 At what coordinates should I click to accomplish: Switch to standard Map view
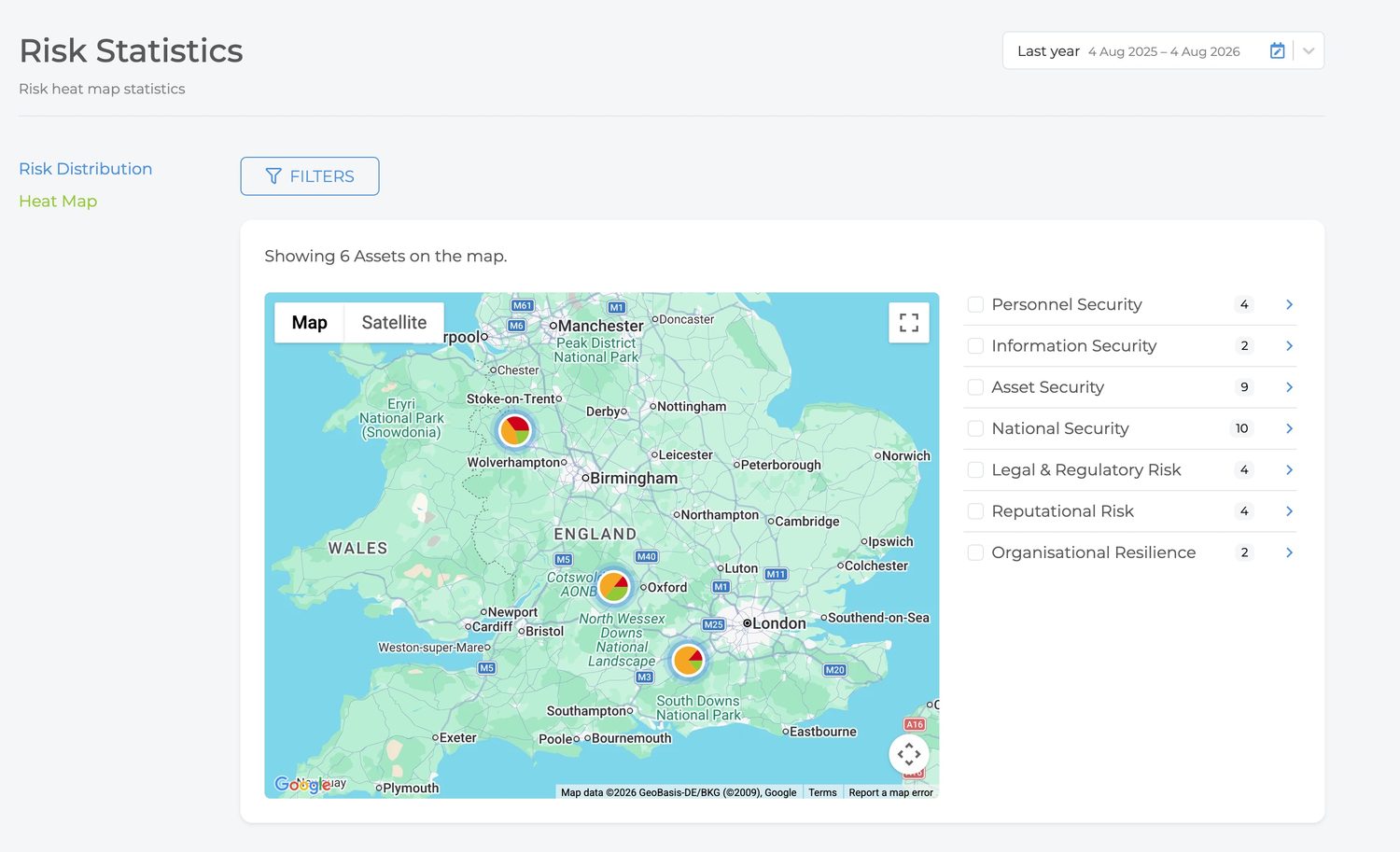(x=309, y=322)
